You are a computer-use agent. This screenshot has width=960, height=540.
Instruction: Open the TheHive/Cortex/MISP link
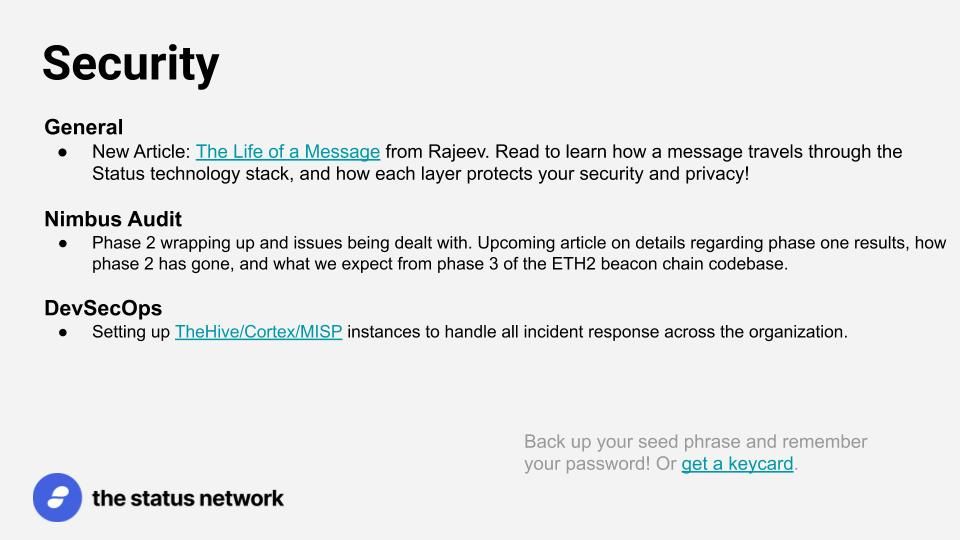tap(258, 332)
